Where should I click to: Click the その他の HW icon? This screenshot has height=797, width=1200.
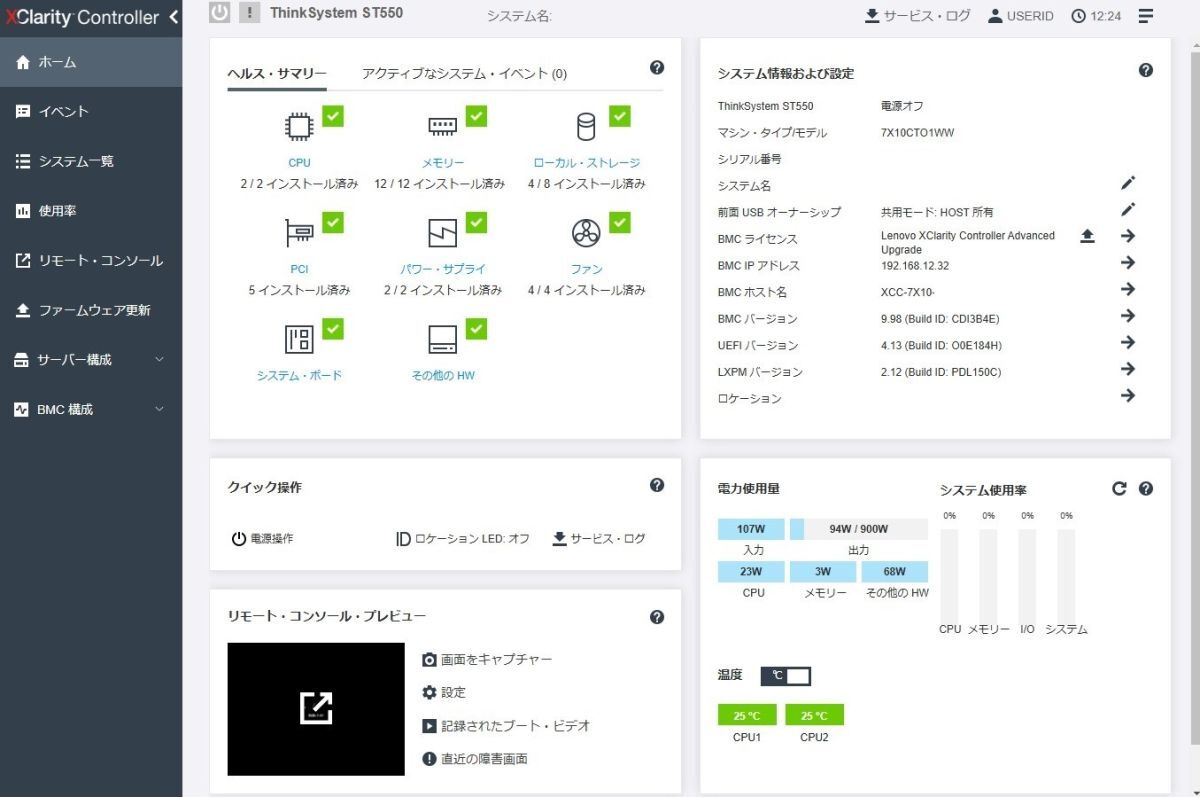[442, 339]
